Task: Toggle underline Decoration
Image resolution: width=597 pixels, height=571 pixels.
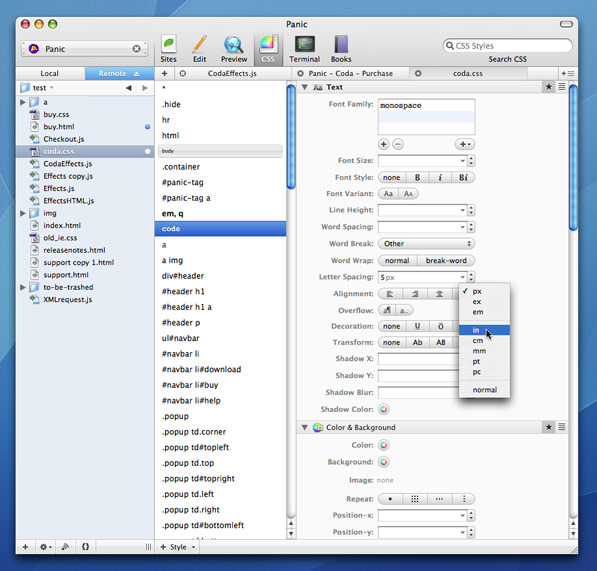Action: point(417,326)
